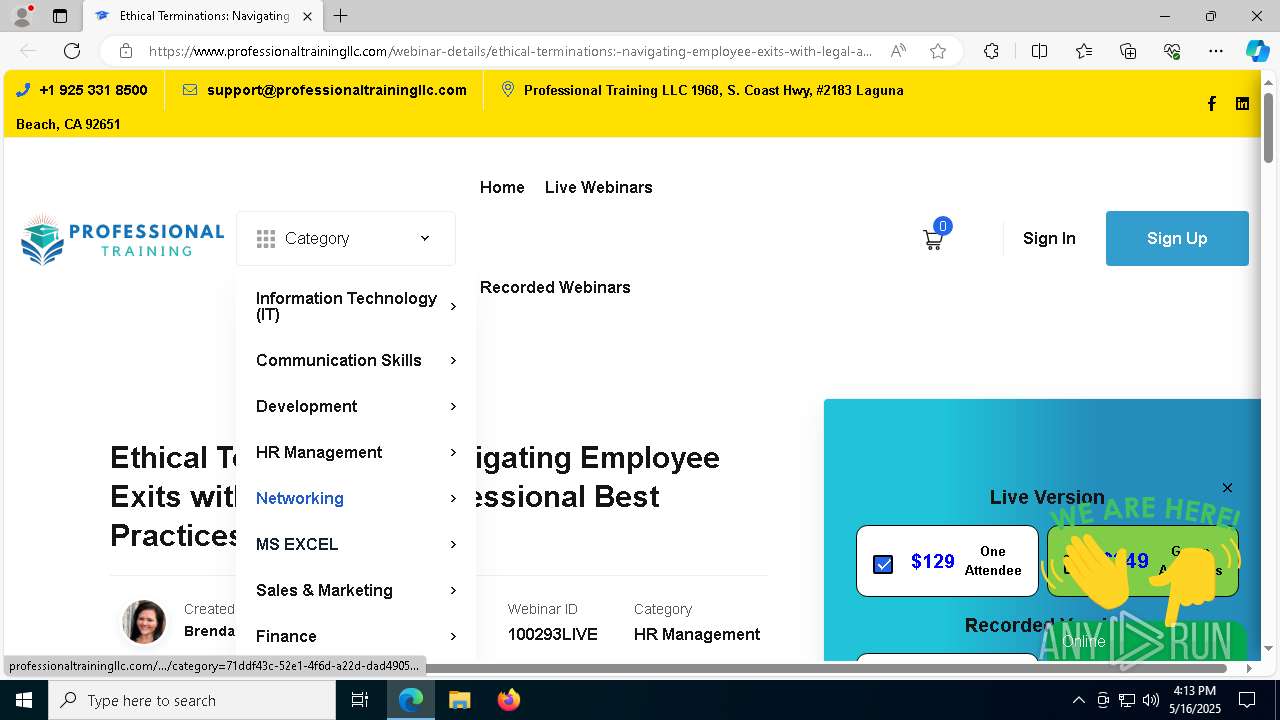Collapse the Category dropdown
The width and height of the screenshot is (1280, 720).
coord(345,238)
